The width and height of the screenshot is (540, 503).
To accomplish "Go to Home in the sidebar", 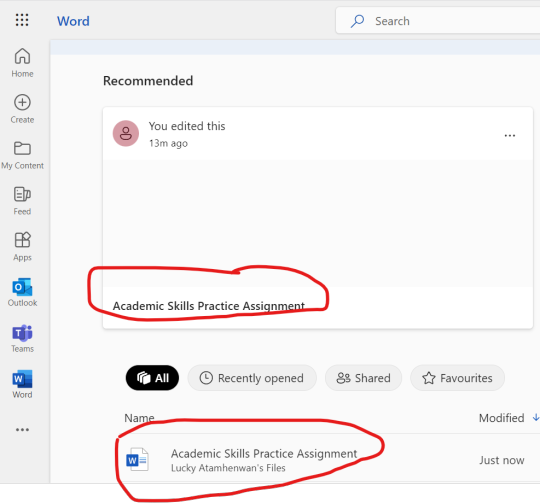I will tap(22, 63).
